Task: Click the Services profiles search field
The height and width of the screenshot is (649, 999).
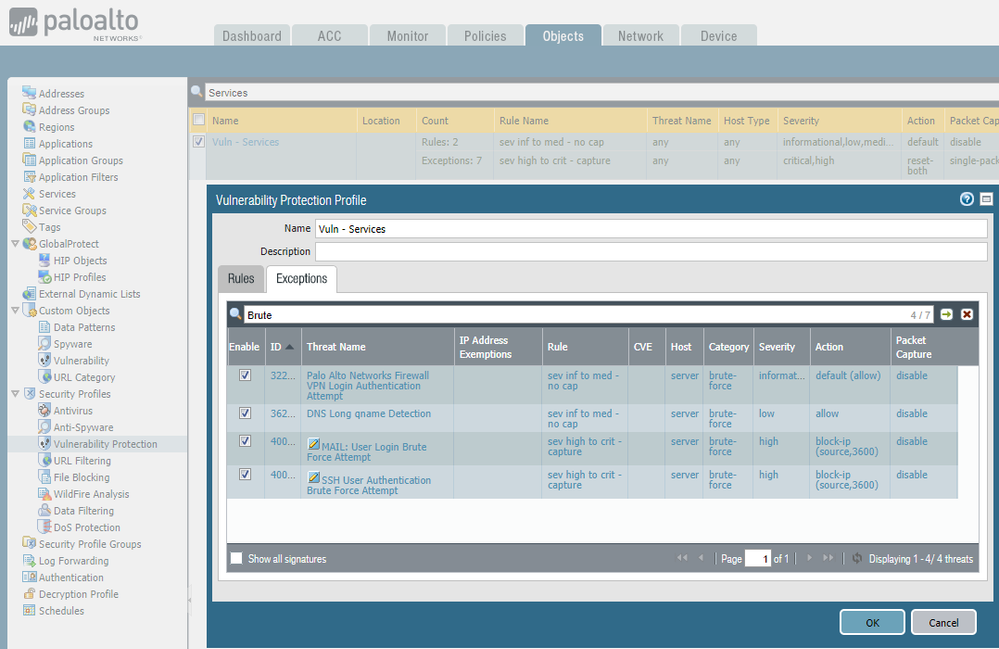Action: (x=602, y=92)
